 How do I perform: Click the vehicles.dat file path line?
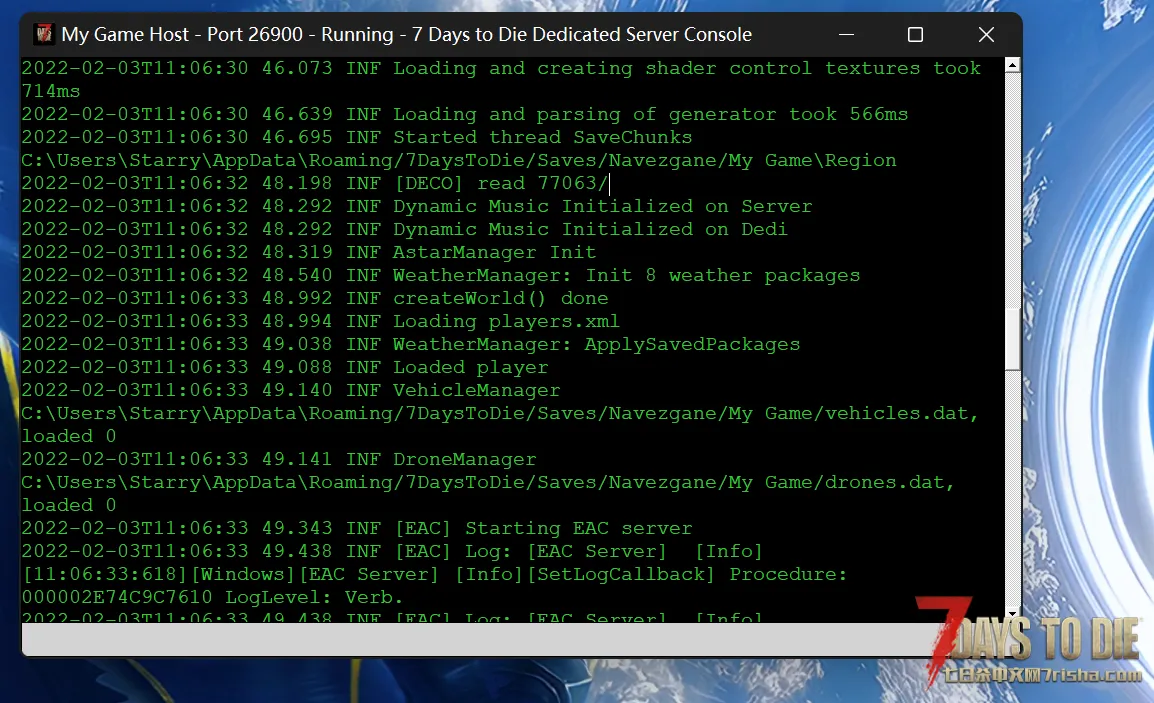click(500, 413)
